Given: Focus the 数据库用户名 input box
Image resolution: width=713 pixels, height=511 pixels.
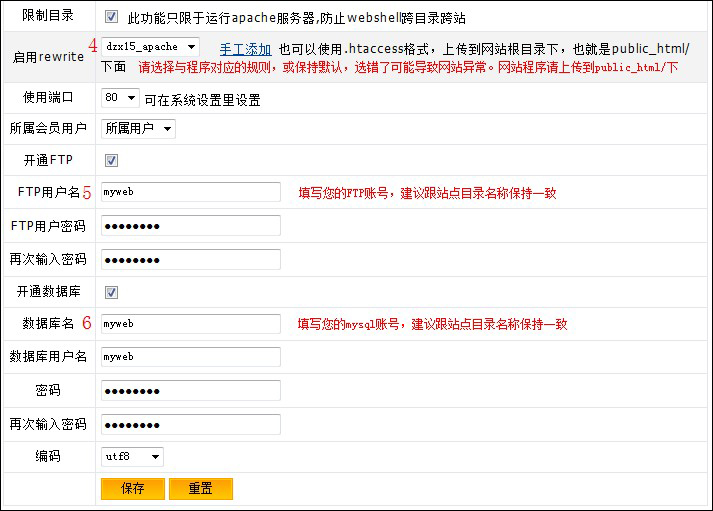Looking at the screenshot, I should pyautogui.click(x=190, y=357).
